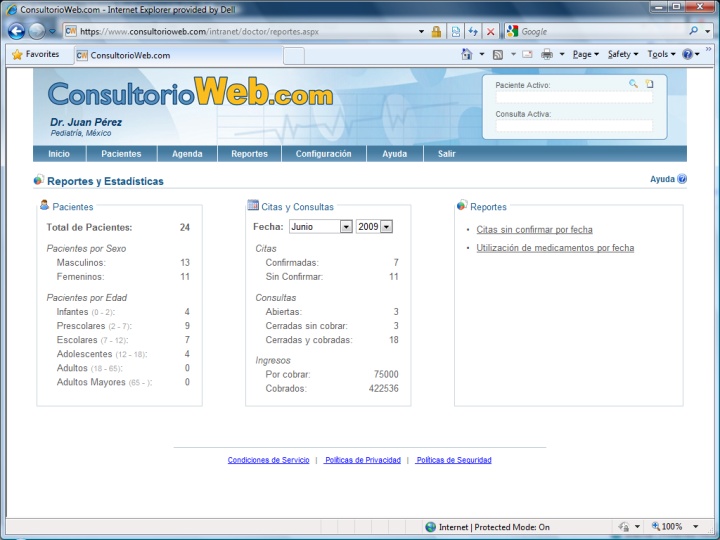Click the Reportes y Estadísticas pie chart icon
The image size is (720, 540).
click(39, 180)
